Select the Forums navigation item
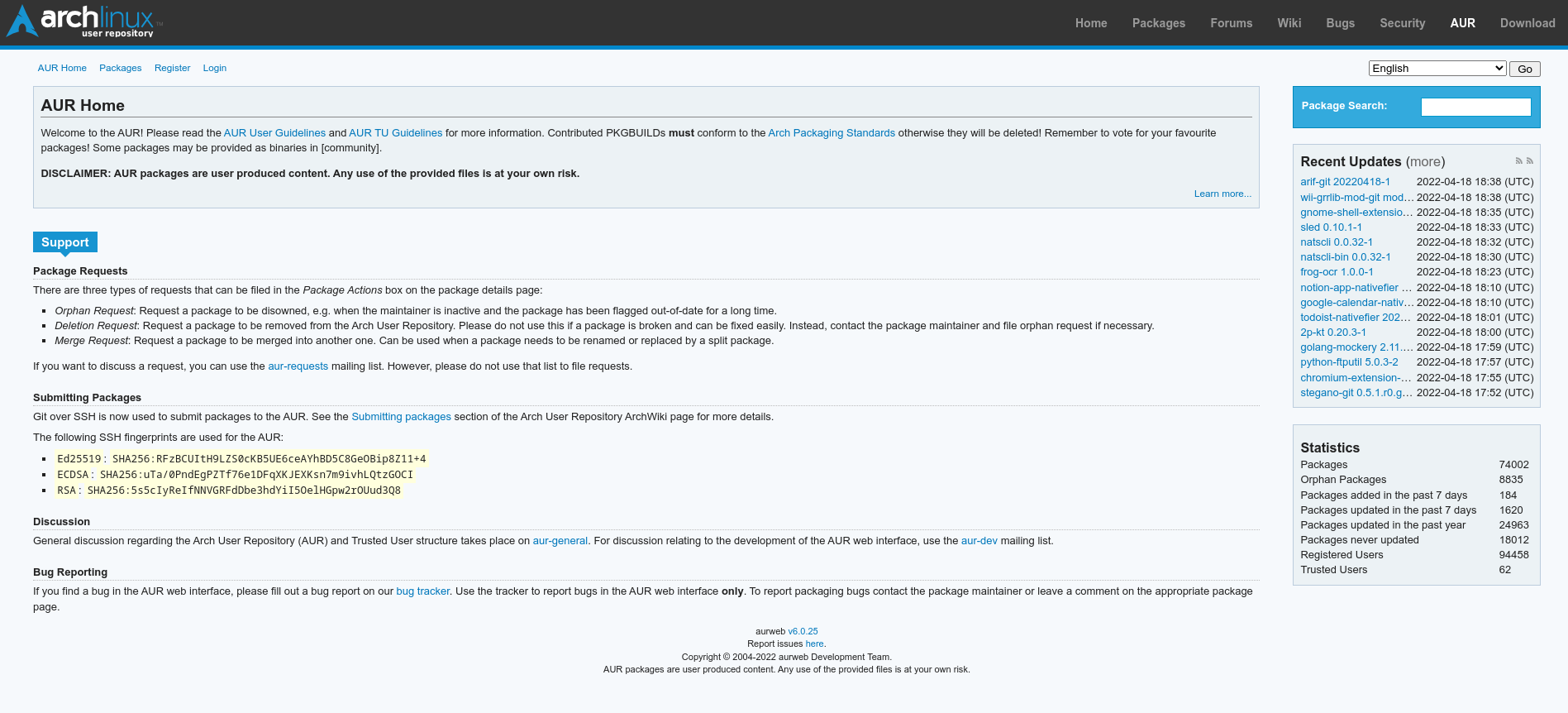The height and width of the screenshot is (713, 1568). (1231, 23)
